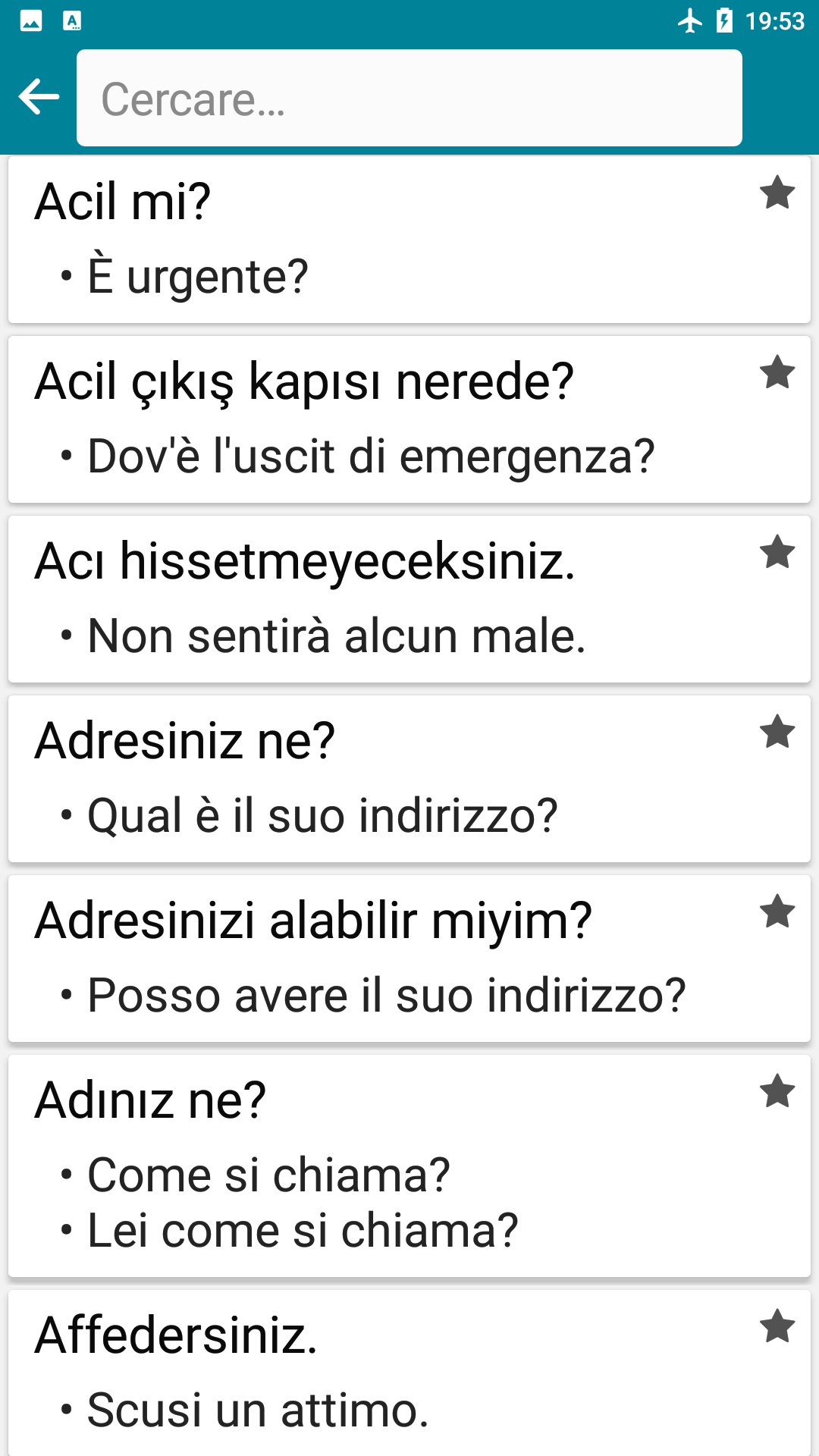Open the 'Affedersiniz.' phrase heading
The width and height of the screenshot is (819, 1456).
[176, 1335]
